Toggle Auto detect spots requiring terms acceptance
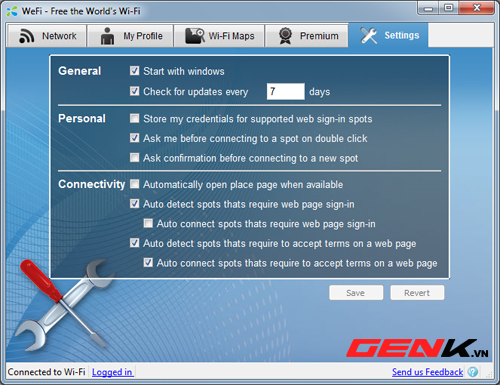The width and height of the screenshot is (500, 385). (134, 243)
